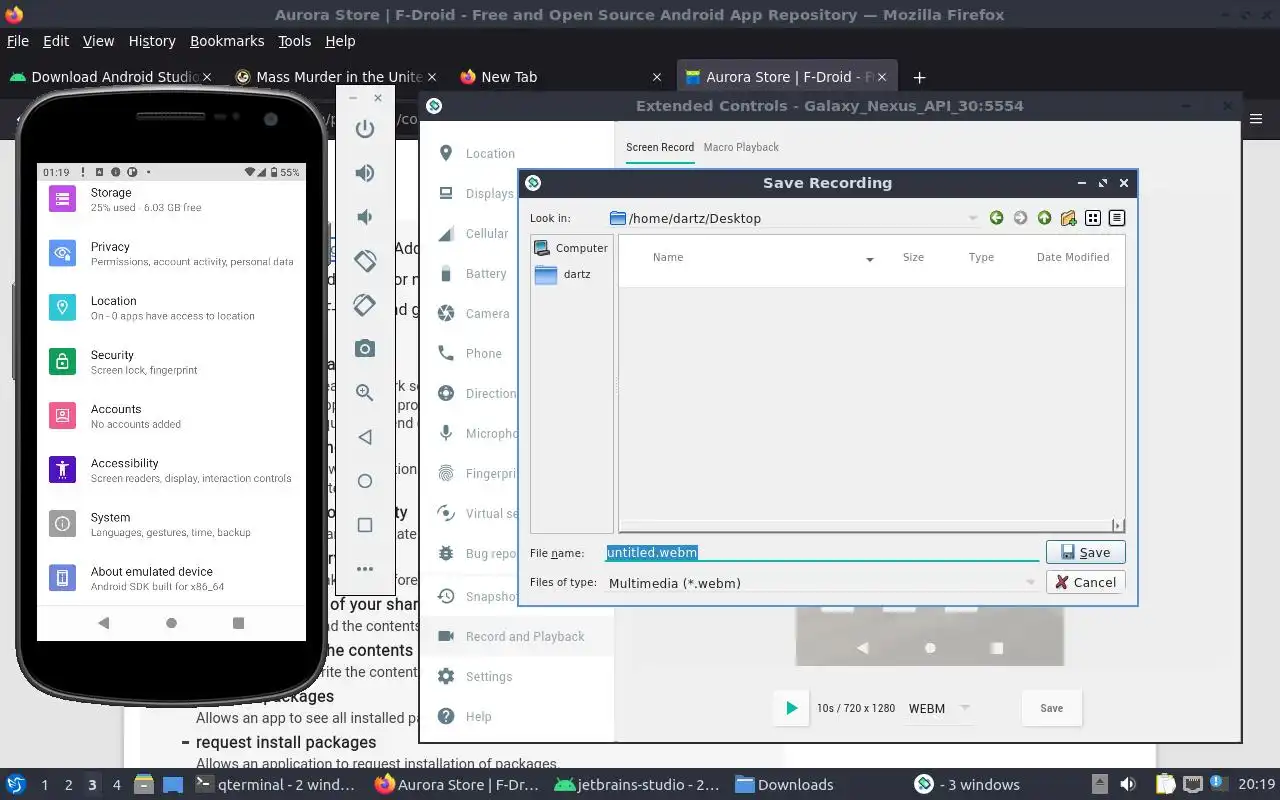
Task: Click Save button in Extended Controls
Action: (x=1052, y=708)
